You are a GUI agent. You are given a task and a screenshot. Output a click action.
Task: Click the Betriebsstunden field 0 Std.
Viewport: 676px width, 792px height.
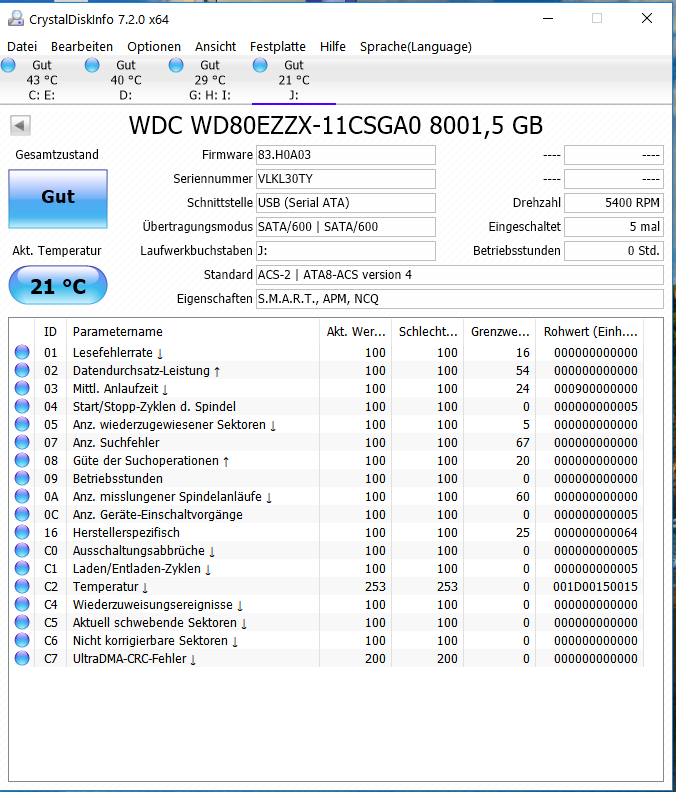tap(614, 251)
